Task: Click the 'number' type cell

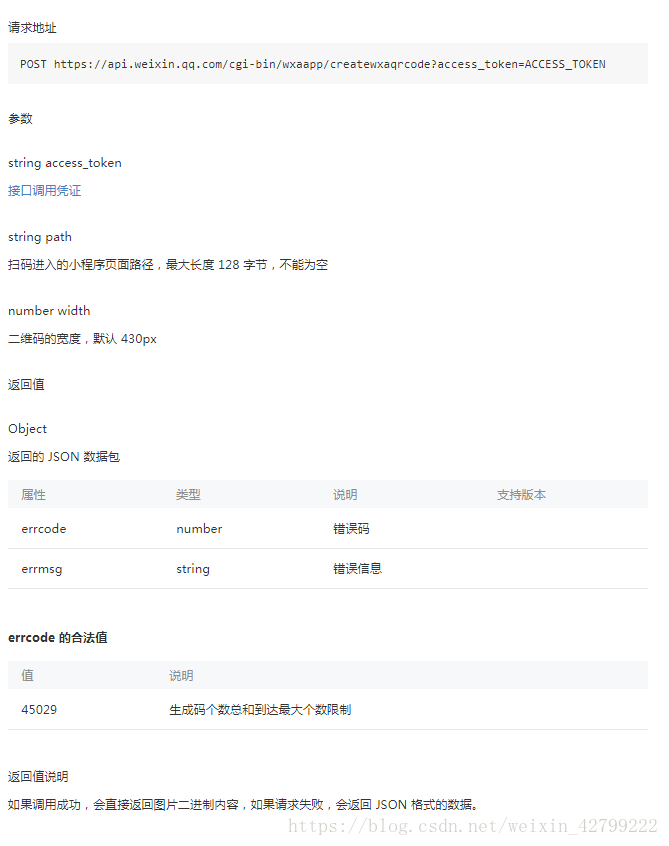Action: [199, 529]
